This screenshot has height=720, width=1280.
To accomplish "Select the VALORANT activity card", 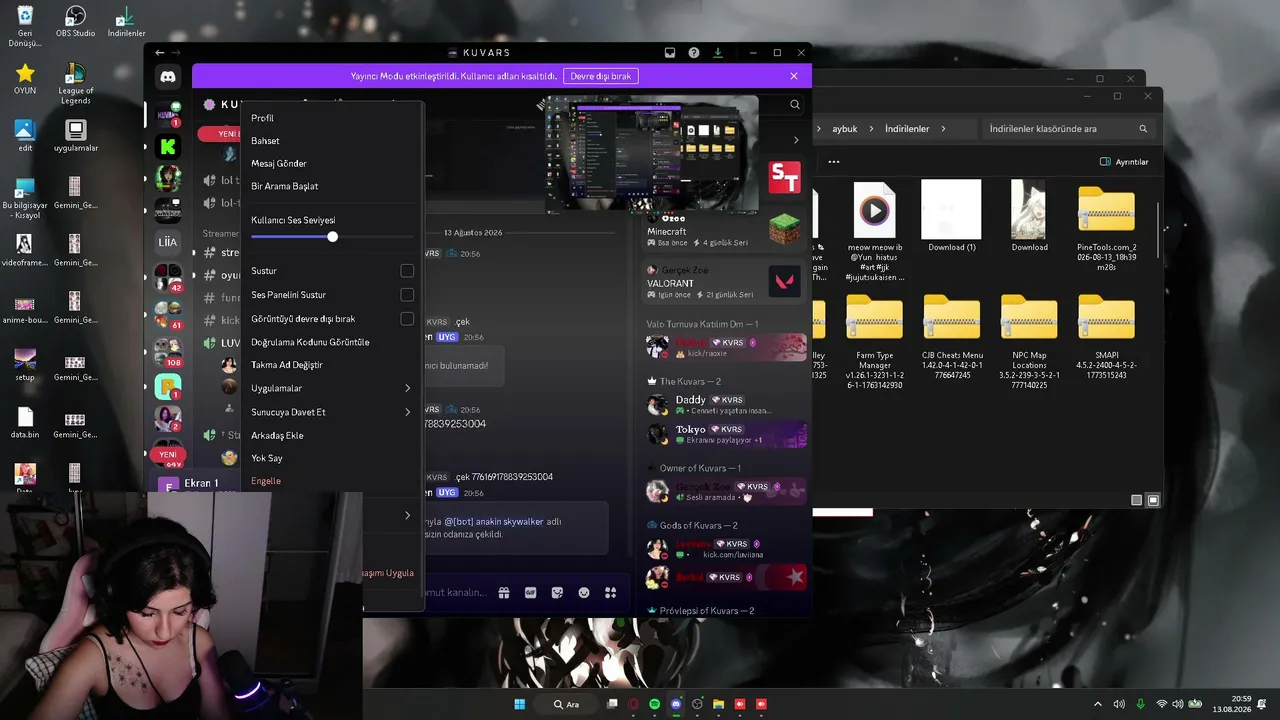I will coord(723,282).
